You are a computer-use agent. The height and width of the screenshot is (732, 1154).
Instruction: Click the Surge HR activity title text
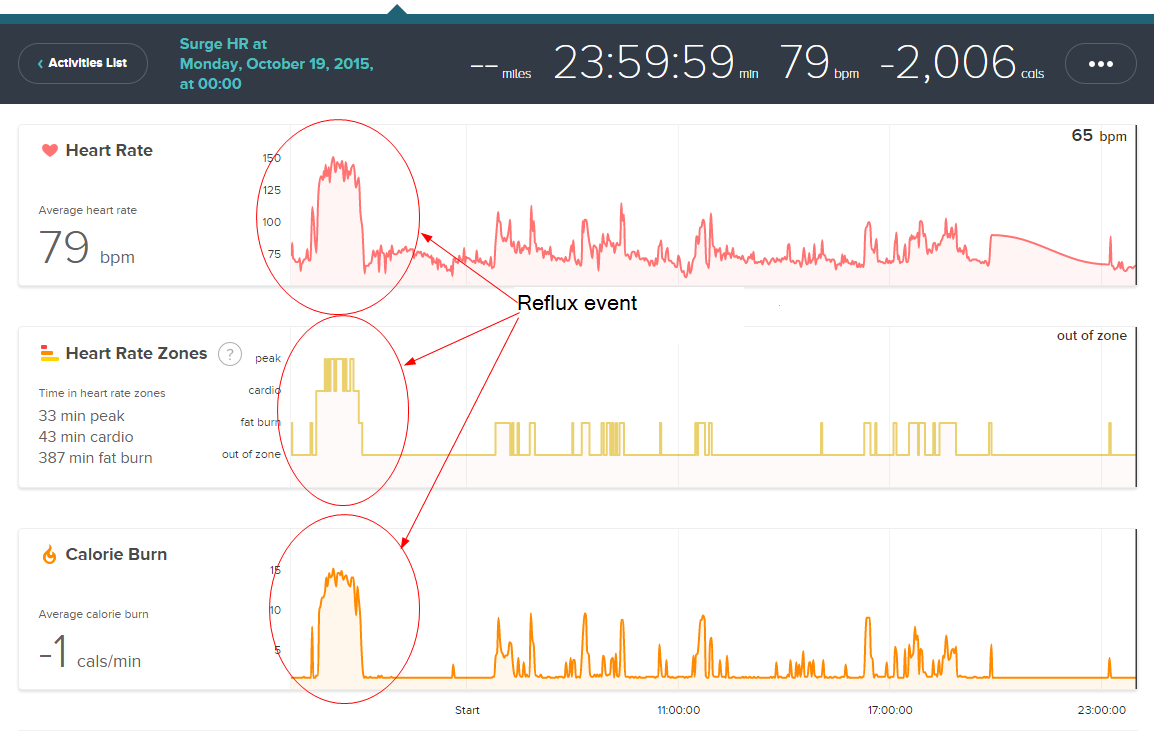pos(276,64)
